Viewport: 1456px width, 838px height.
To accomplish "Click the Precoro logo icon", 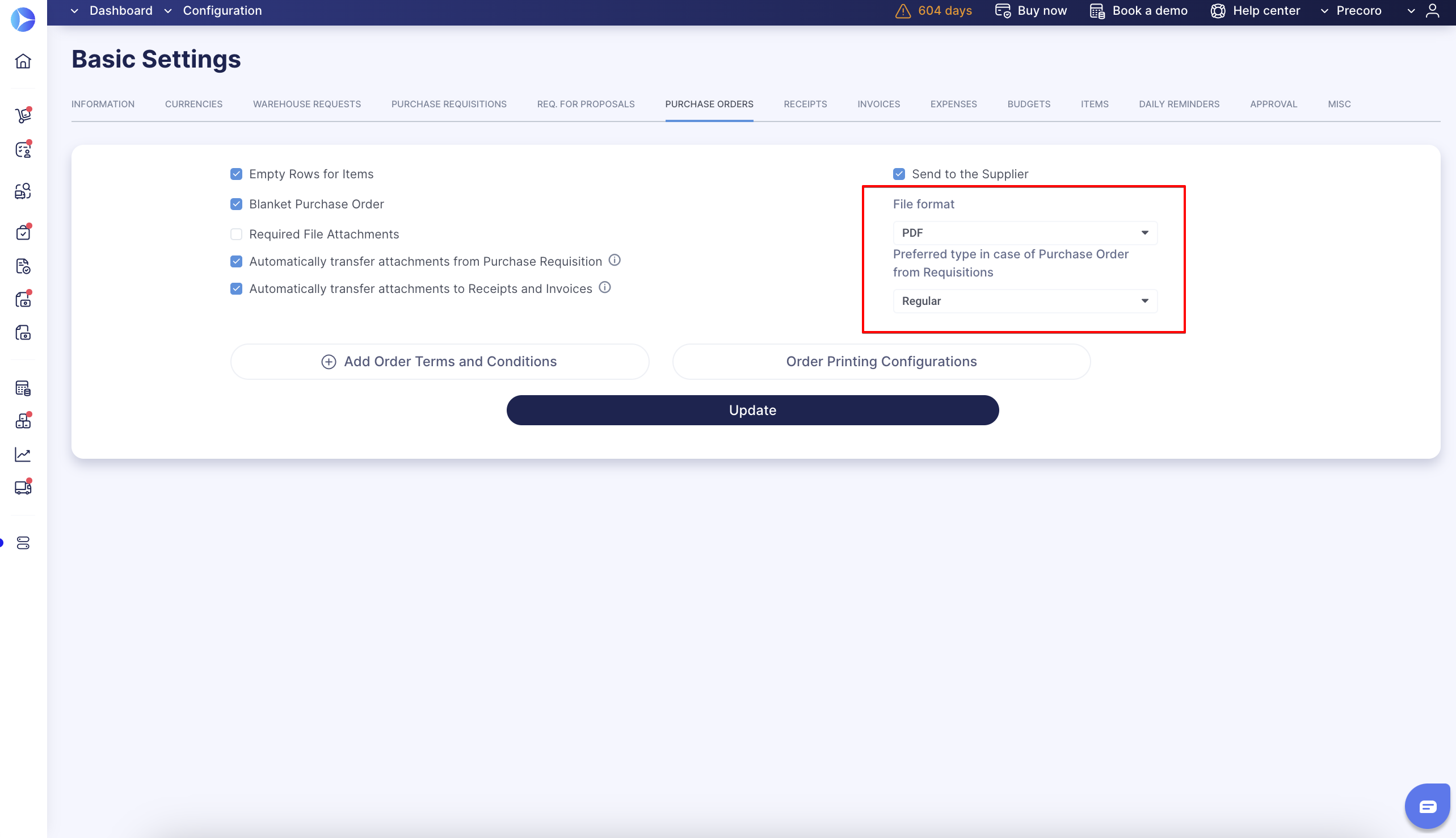I will [23, 19].
